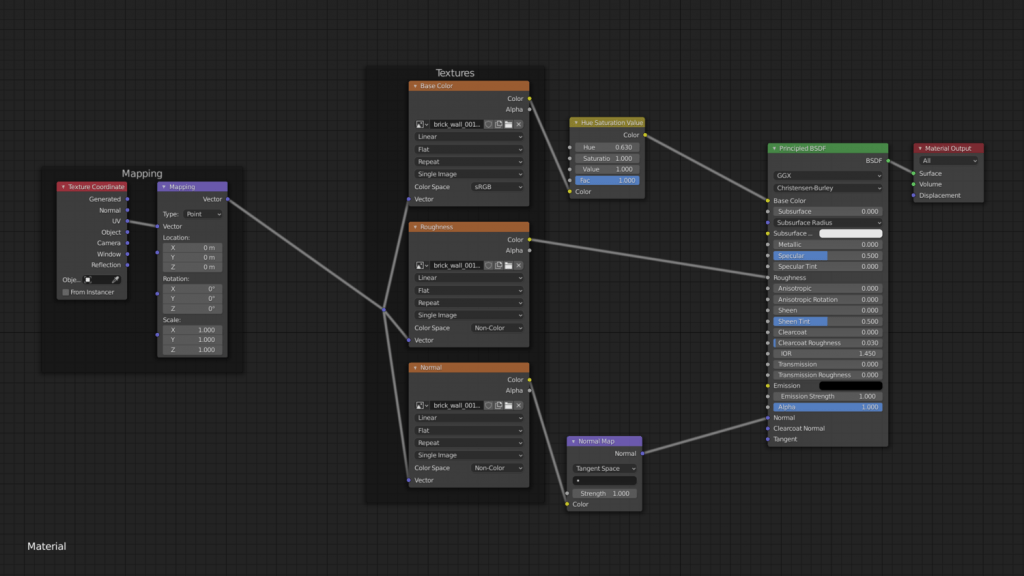This screenshot has height=576, width=1024.
Task: Click the brick_wall_001 image name field
Action: click(455, 124)
